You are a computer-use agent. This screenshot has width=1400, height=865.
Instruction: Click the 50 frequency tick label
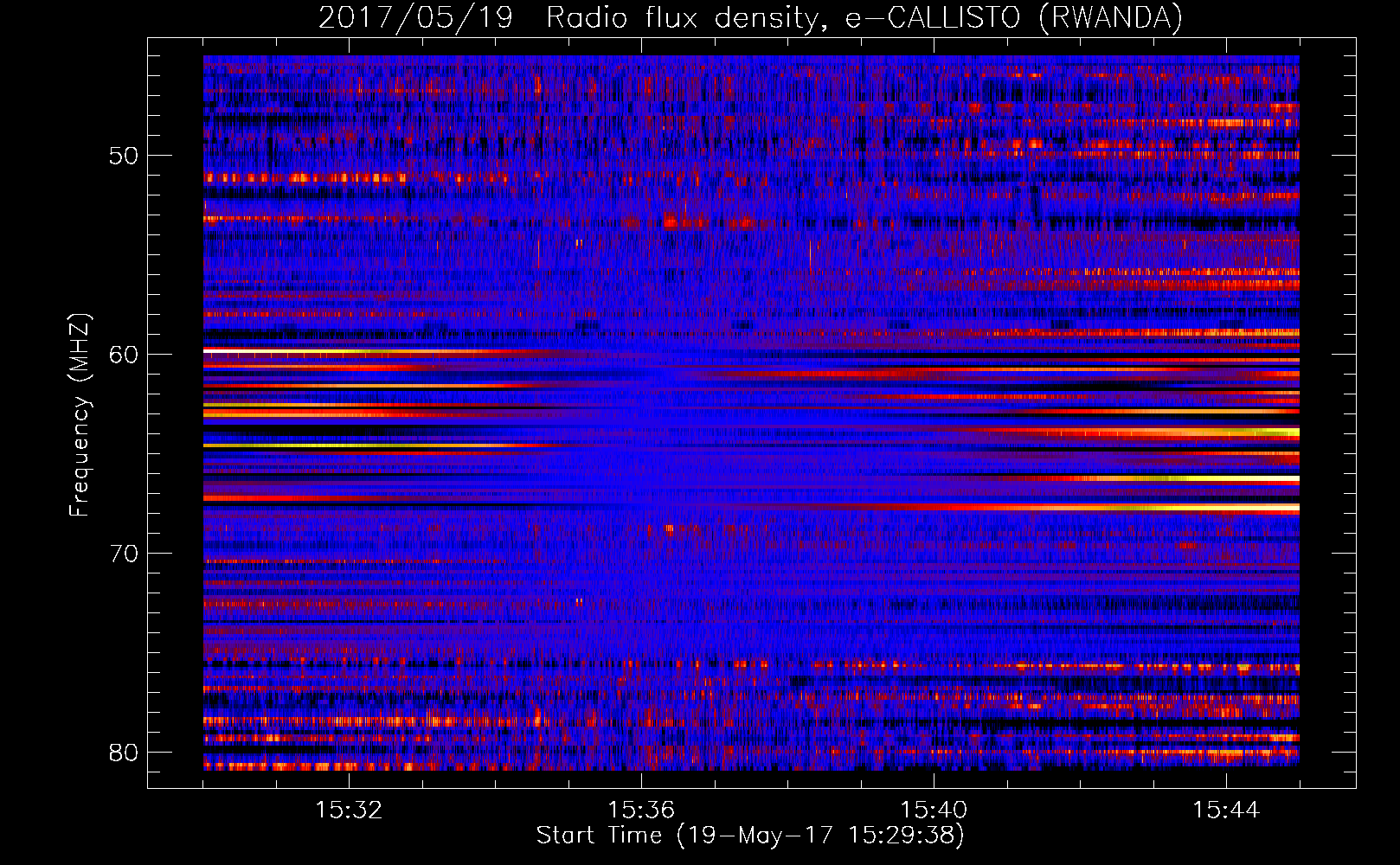(125, 156)
